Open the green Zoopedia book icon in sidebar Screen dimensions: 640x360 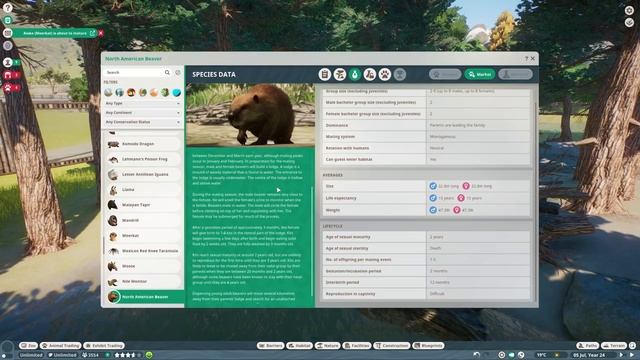7,20
